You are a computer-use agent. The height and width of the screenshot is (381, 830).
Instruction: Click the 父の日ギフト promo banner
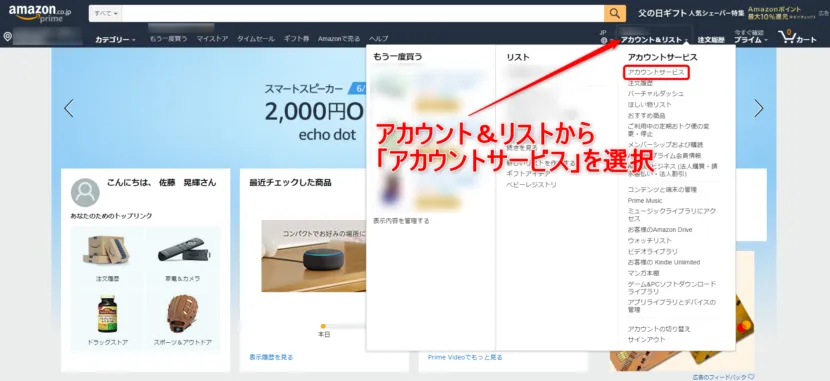tap(691, 13)
